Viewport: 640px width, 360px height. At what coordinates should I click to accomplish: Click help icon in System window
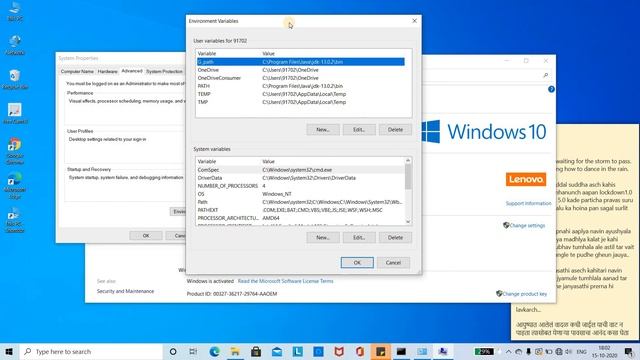[x=551, y=89]
